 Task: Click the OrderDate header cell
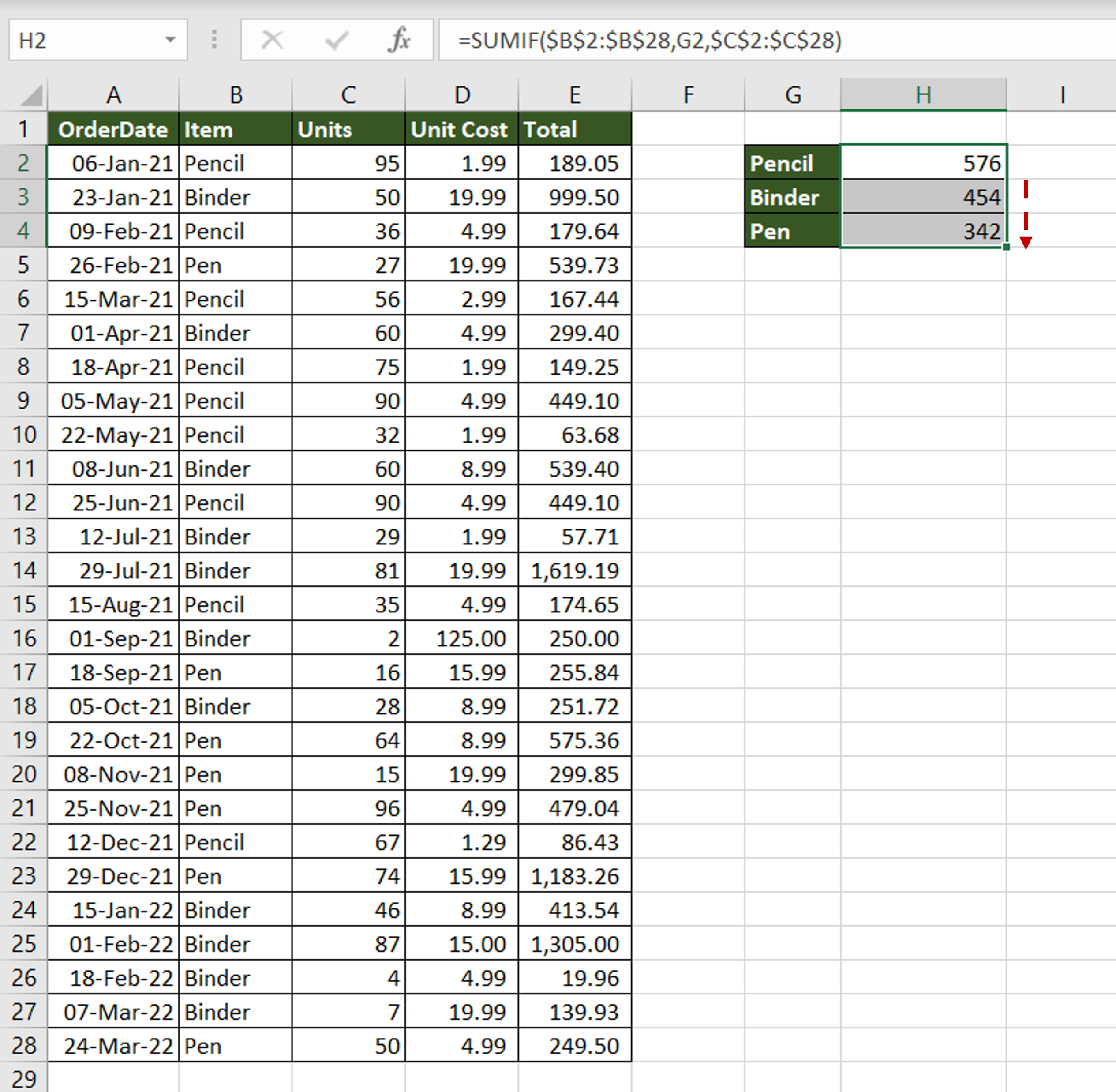(x=113, y=128)
